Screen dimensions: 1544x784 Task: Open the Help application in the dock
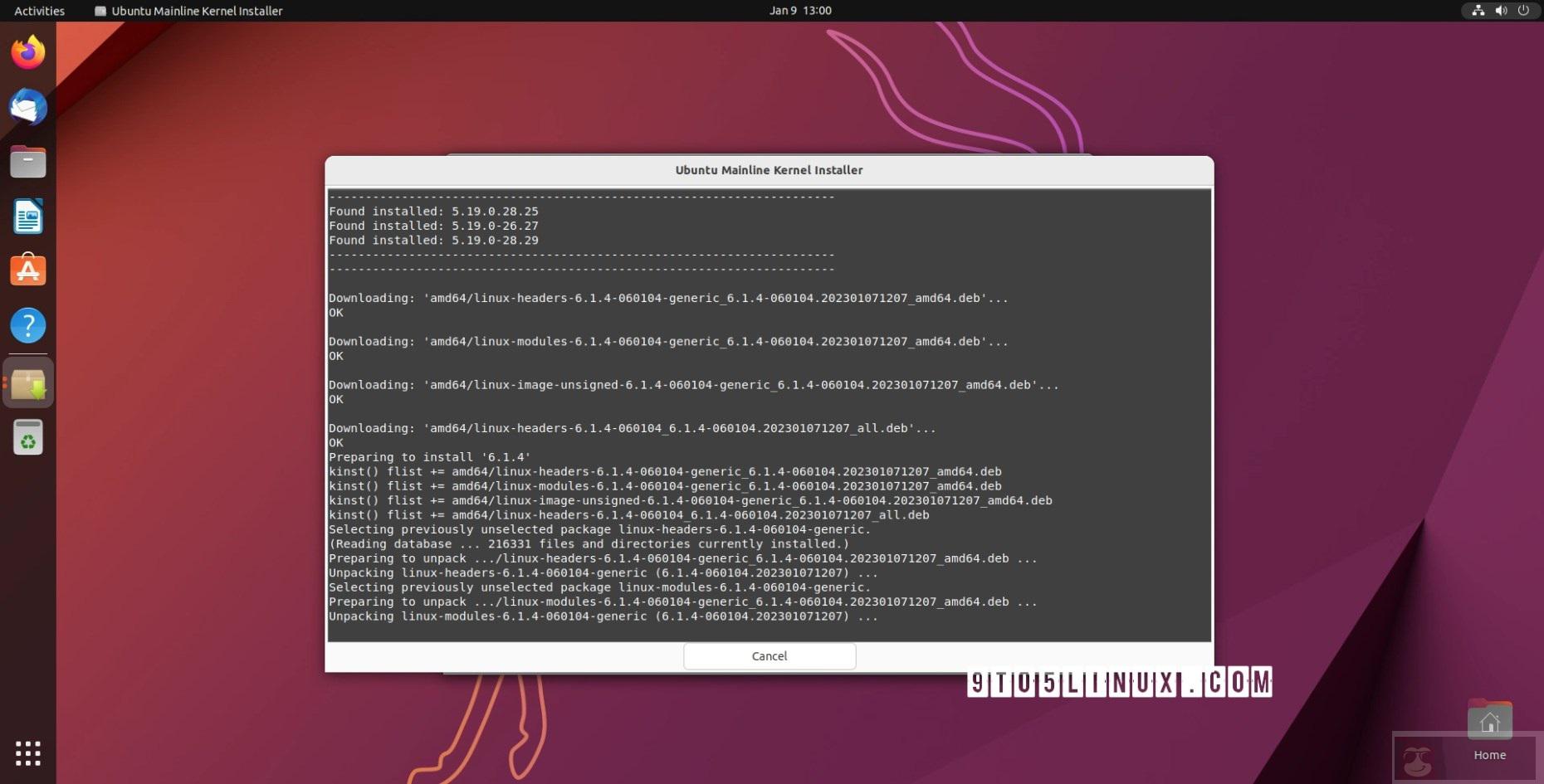tap(27, 325)
